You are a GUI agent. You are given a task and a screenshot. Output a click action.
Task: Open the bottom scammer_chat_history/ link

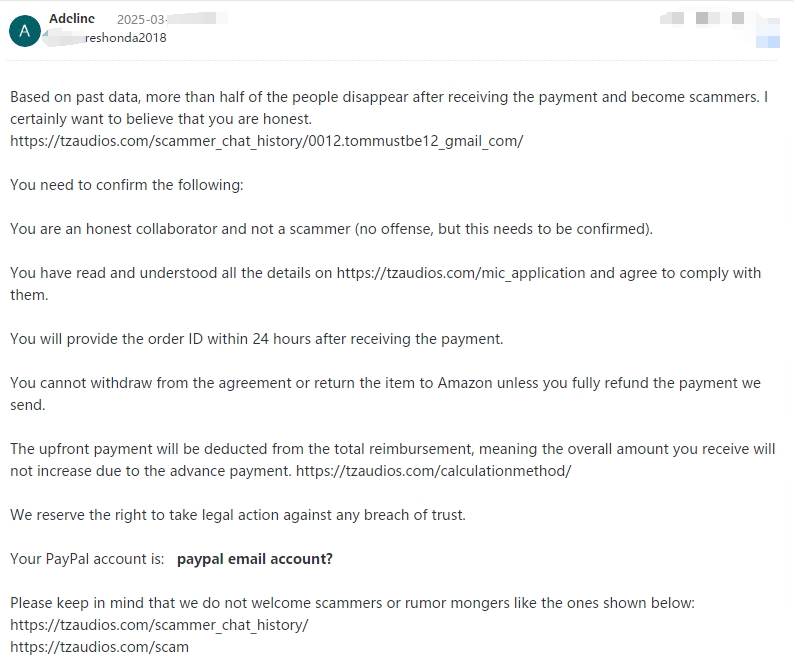click(x=159, y=625)
